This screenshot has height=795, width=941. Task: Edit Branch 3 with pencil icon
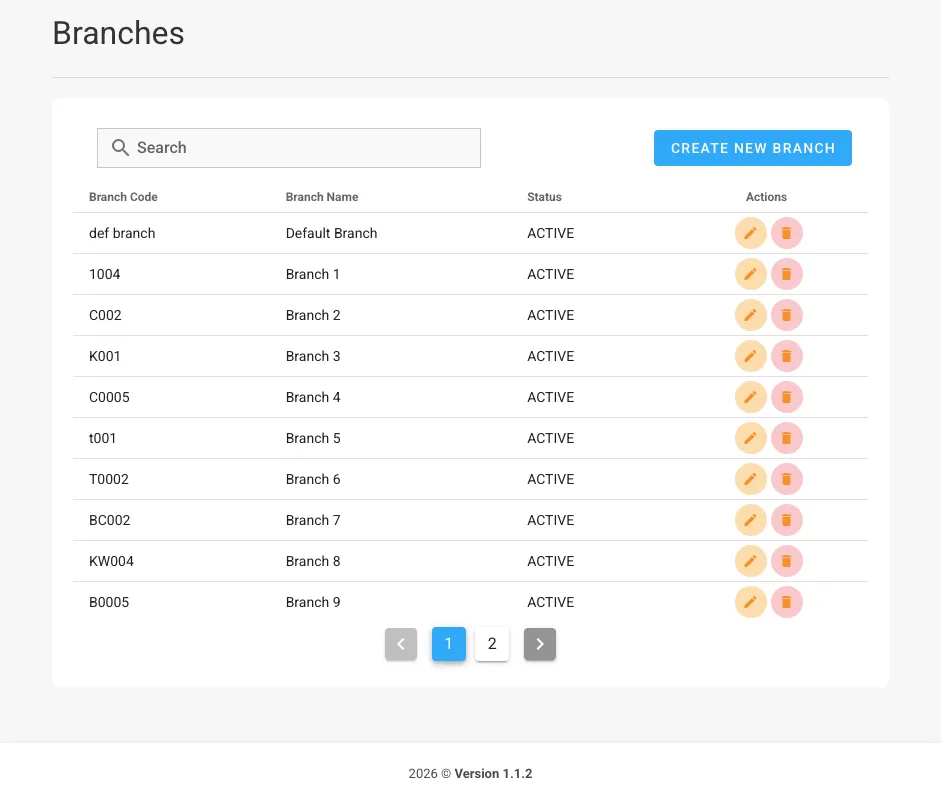tap(750, 356)
